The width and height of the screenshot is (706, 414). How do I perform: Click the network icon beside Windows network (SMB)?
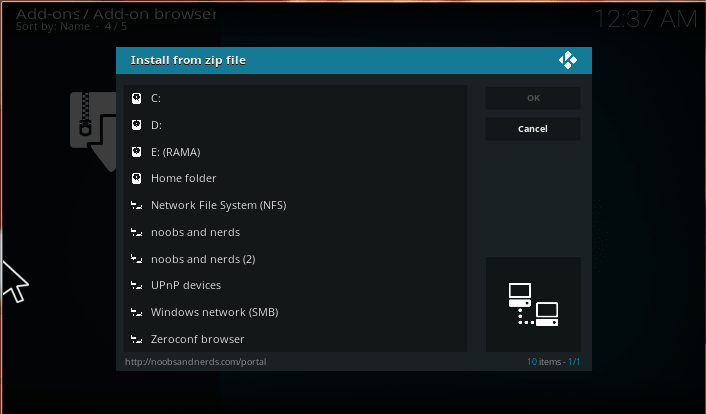(136, 312)
